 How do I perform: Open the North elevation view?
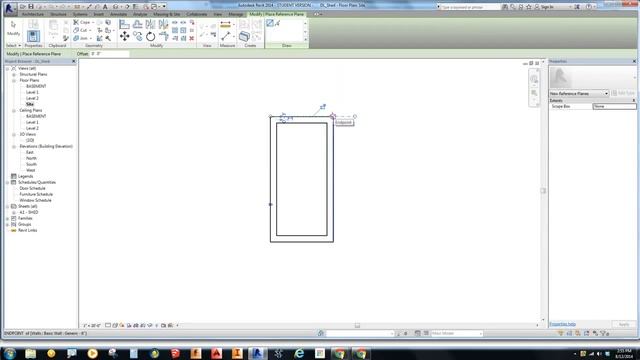[x=31, y=158]
